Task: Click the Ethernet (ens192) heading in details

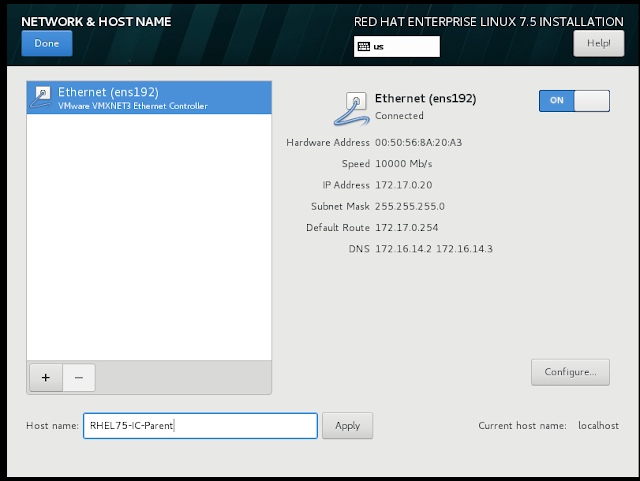Action: click(x=425, y=98)
